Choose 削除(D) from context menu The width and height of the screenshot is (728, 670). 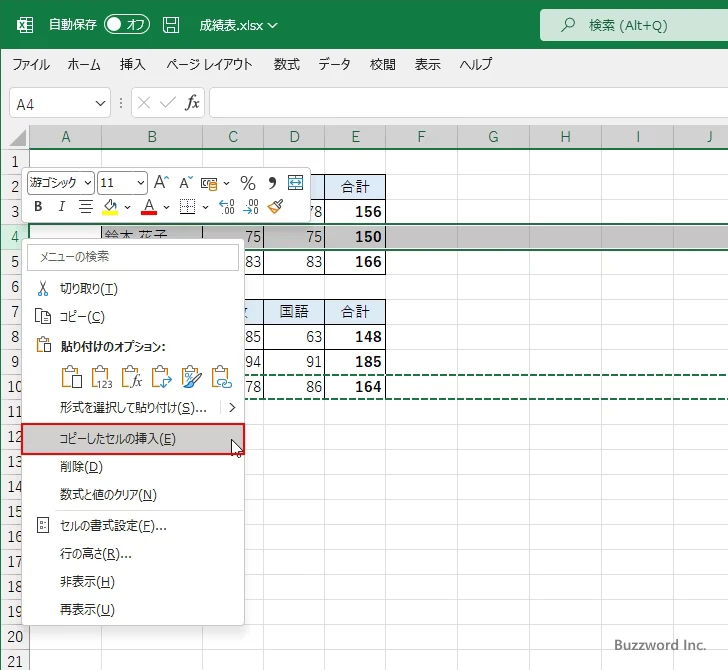pyautogui.click(x=133, y=467)
